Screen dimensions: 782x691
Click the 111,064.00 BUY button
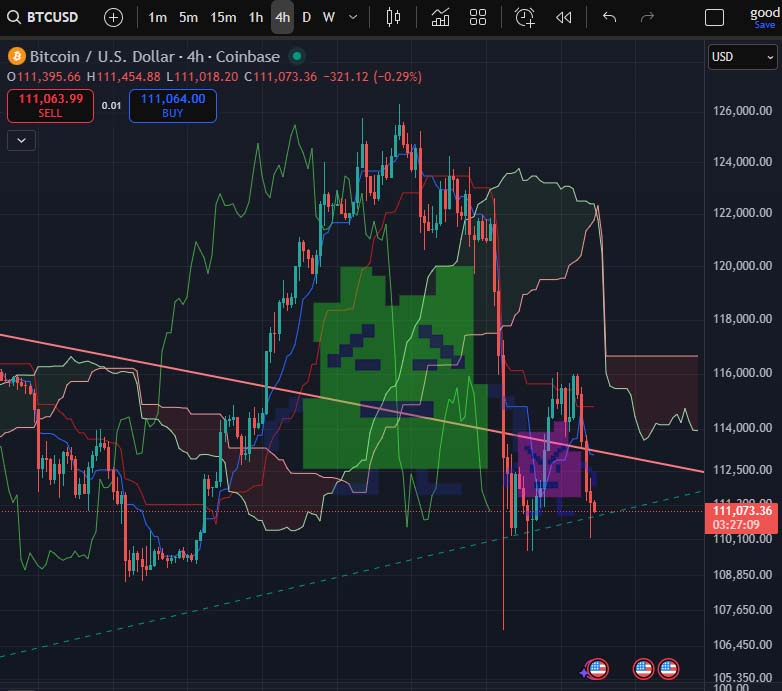173,106
